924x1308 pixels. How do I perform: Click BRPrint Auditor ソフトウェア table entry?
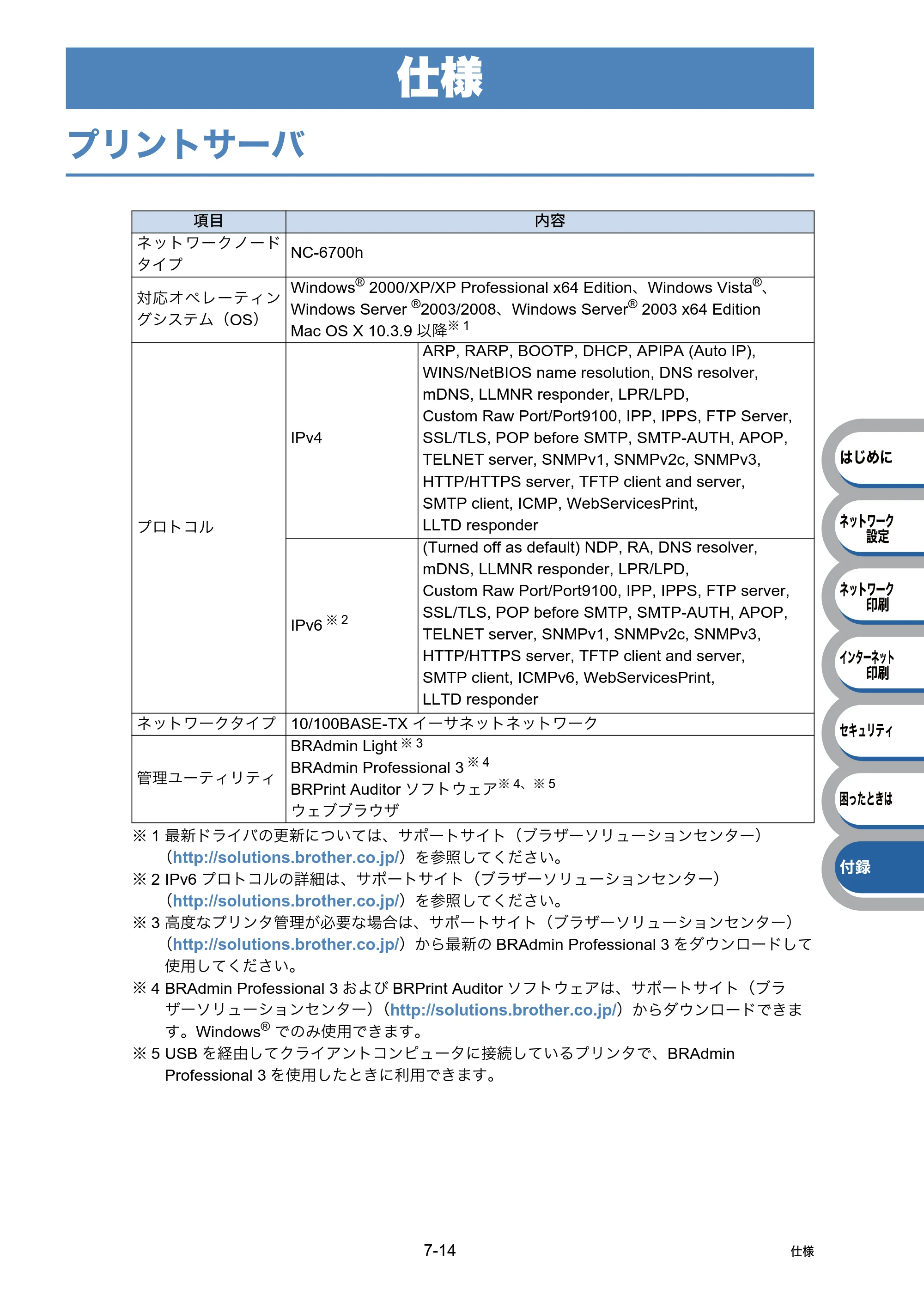coord(423,788)
